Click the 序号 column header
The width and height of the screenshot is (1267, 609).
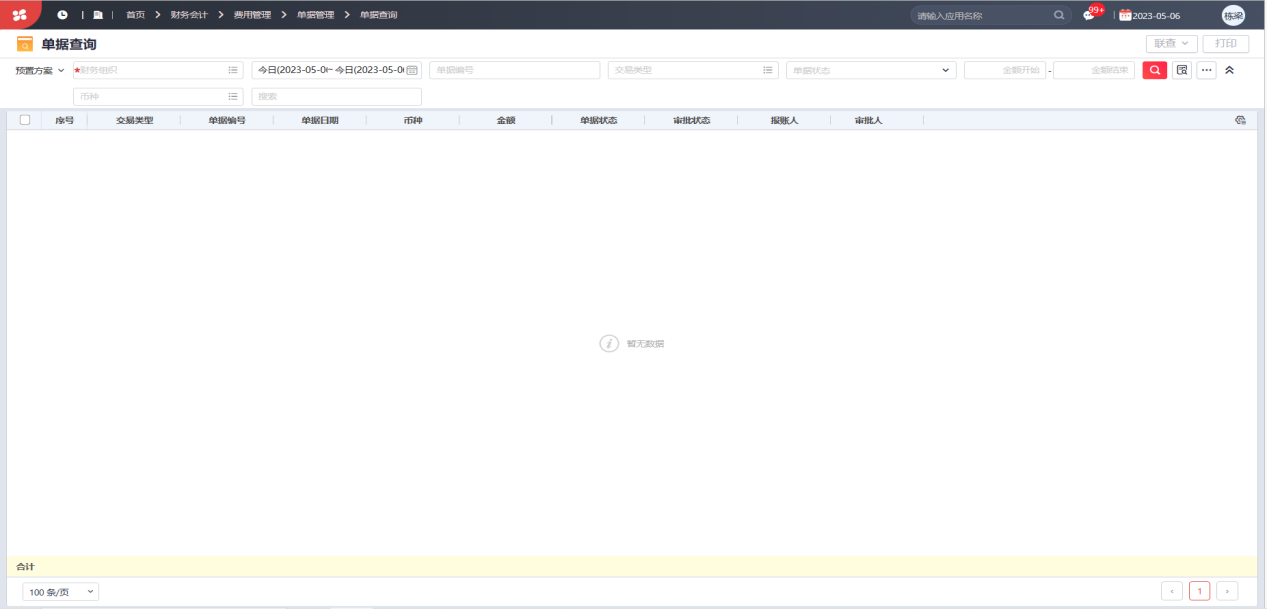[x=65, y=120]
